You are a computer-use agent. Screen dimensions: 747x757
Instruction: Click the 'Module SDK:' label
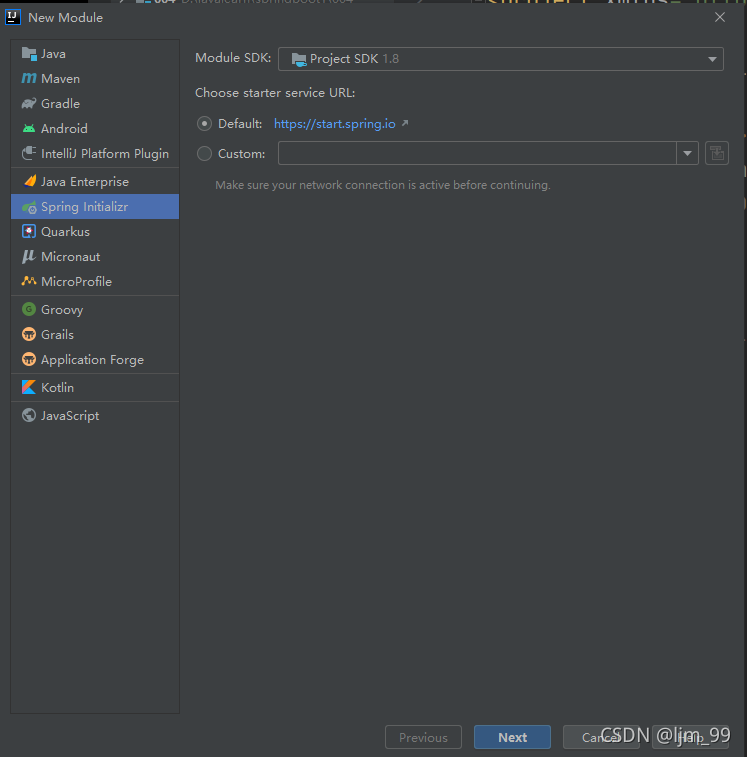point(233,58)
